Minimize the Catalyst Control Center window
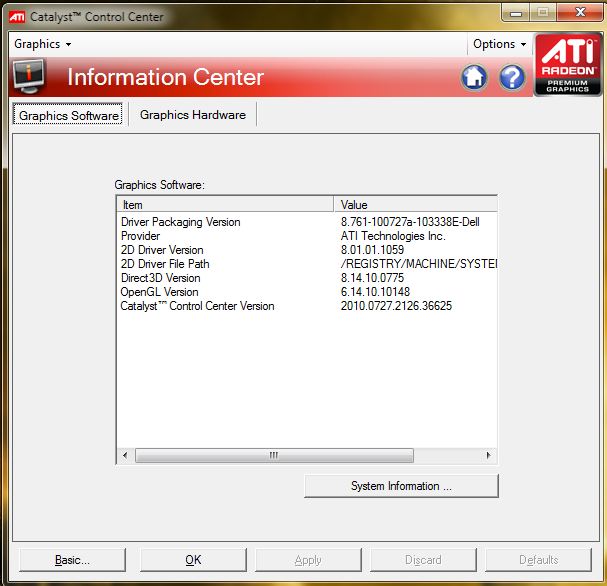Viewport: 607px width, 586px height. point(515,13)
